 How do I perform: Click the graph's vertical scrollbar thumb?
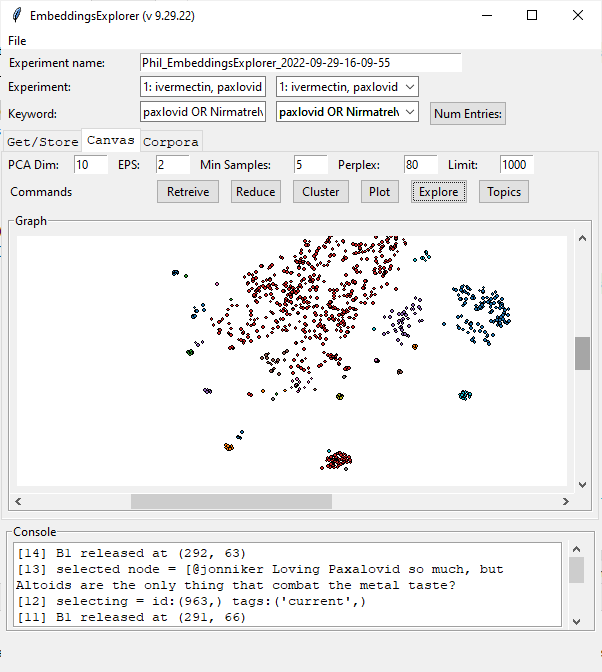(582, 353)
